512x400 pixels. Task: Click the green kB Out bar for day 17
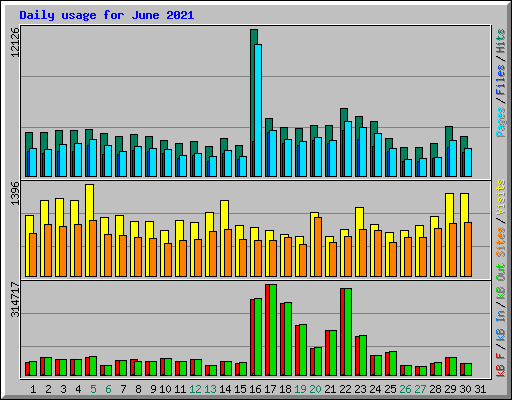[273, 330]
